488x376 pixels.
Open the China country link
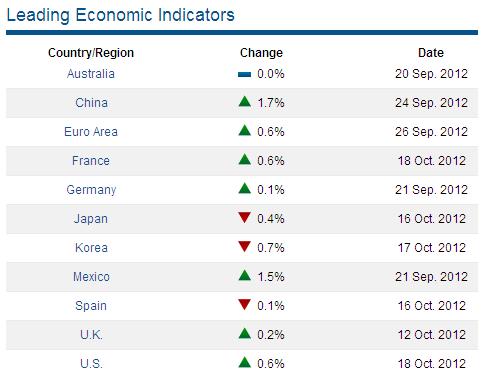click(x=91, y=103)
